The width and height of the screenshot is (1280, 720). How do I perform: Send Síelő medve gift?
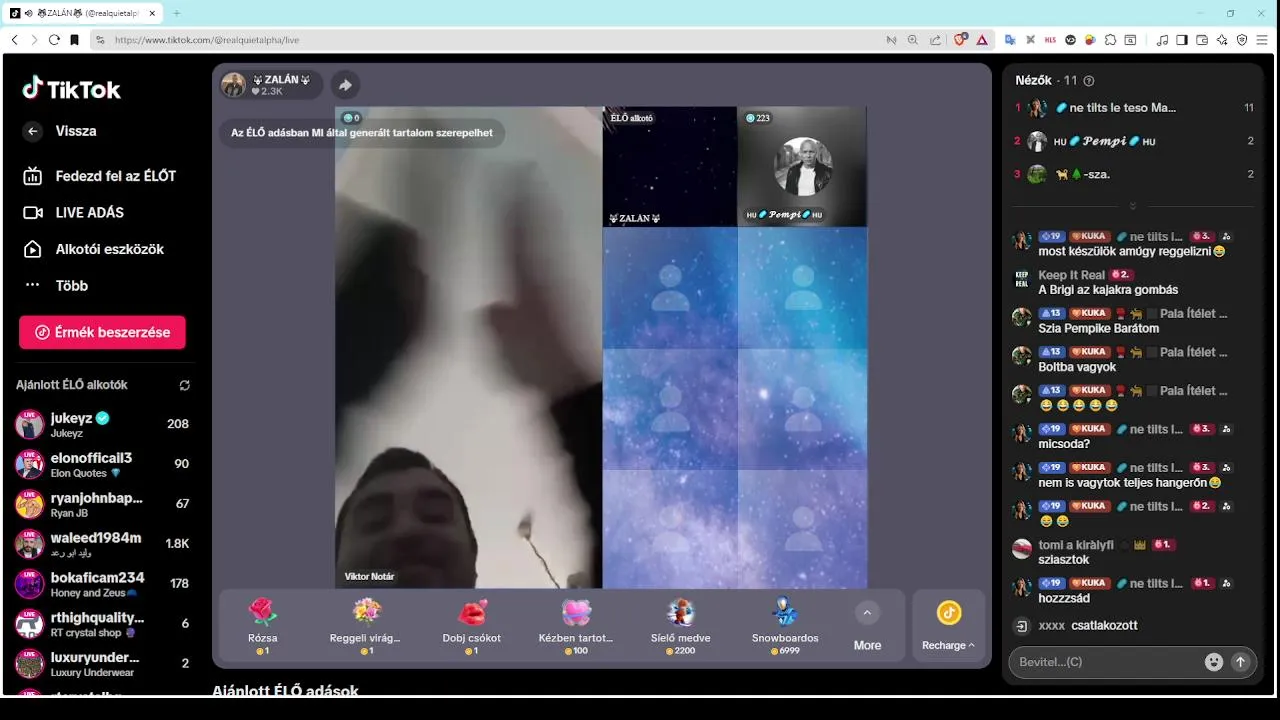point(681,625)
